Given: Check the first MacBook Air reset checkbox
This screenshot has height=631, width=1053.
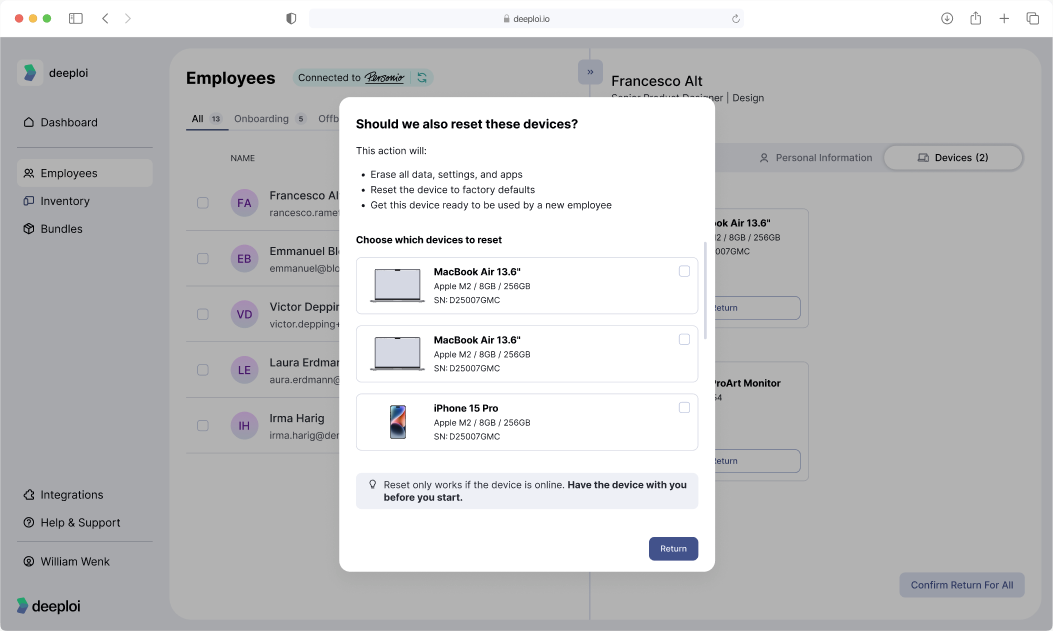Looking at the screenshot, I should click(684, 271).
